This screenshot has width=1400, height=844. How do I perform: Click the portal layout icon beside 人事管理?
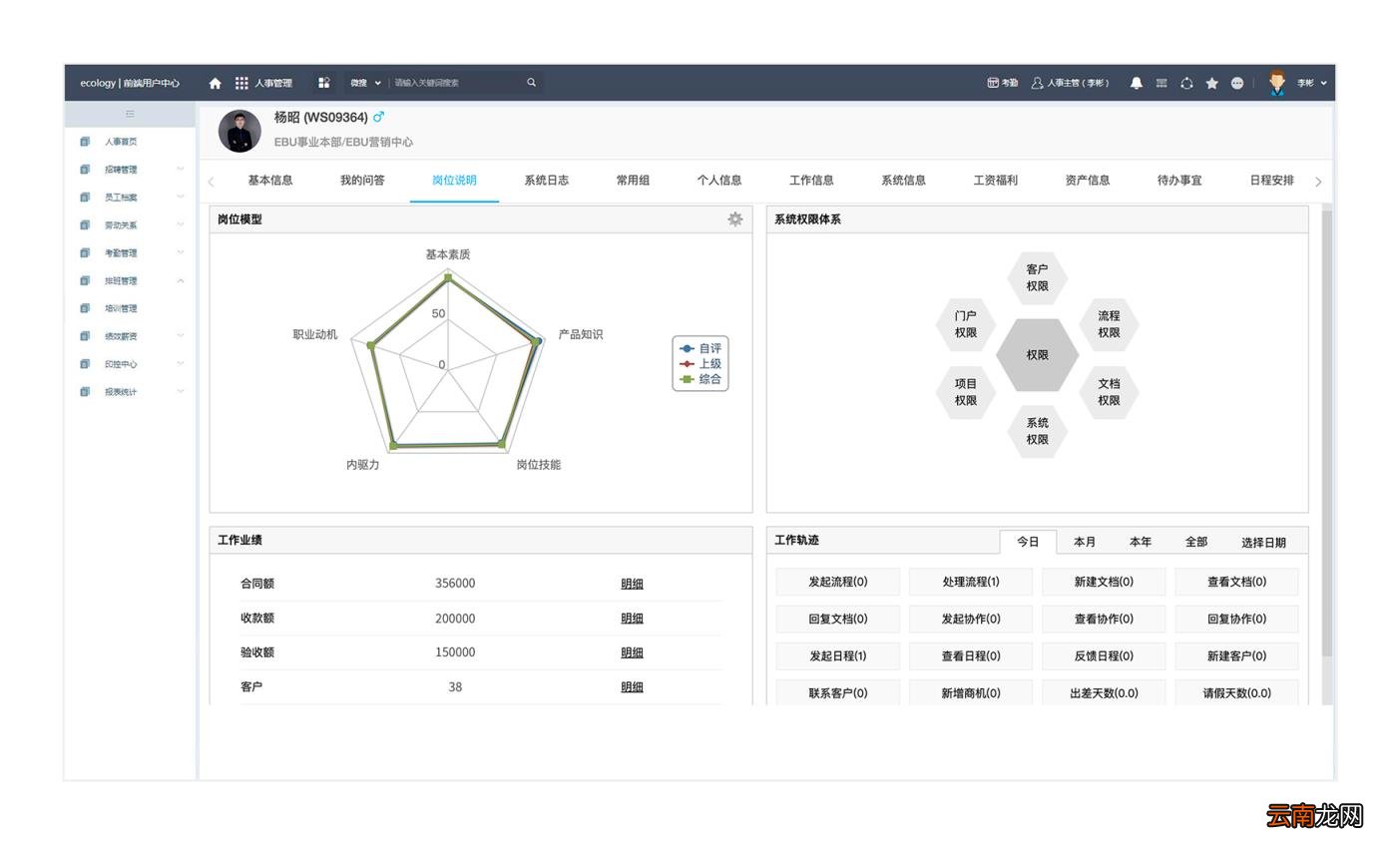[323, 83]
